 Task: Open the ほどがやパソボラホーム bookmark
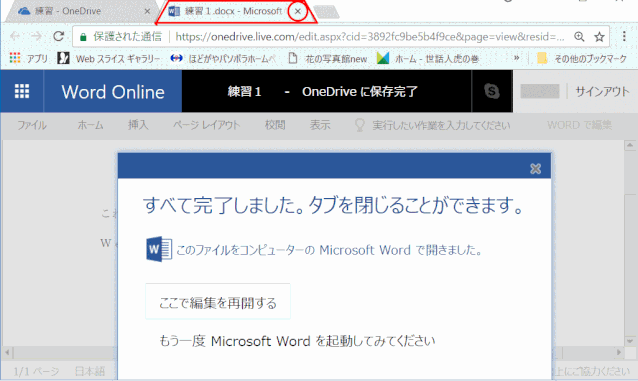[x=223, y=59]
